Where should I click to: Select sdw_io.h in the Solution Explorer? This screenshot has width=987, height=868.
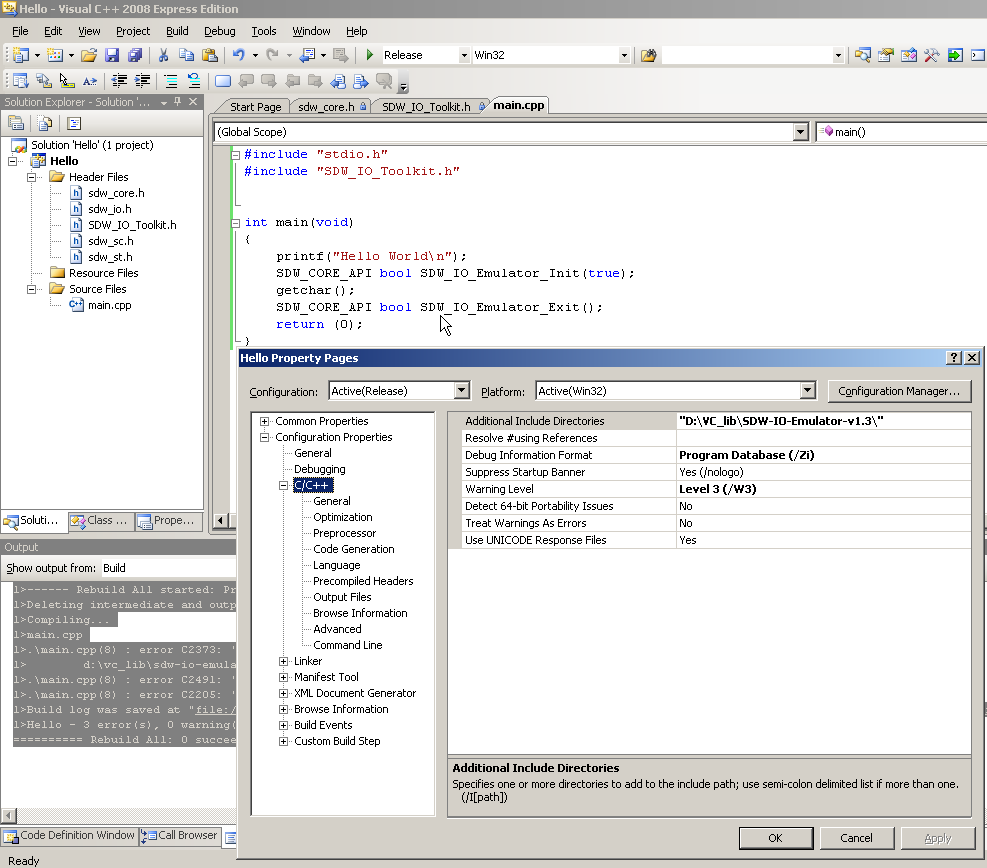point(110,209)
